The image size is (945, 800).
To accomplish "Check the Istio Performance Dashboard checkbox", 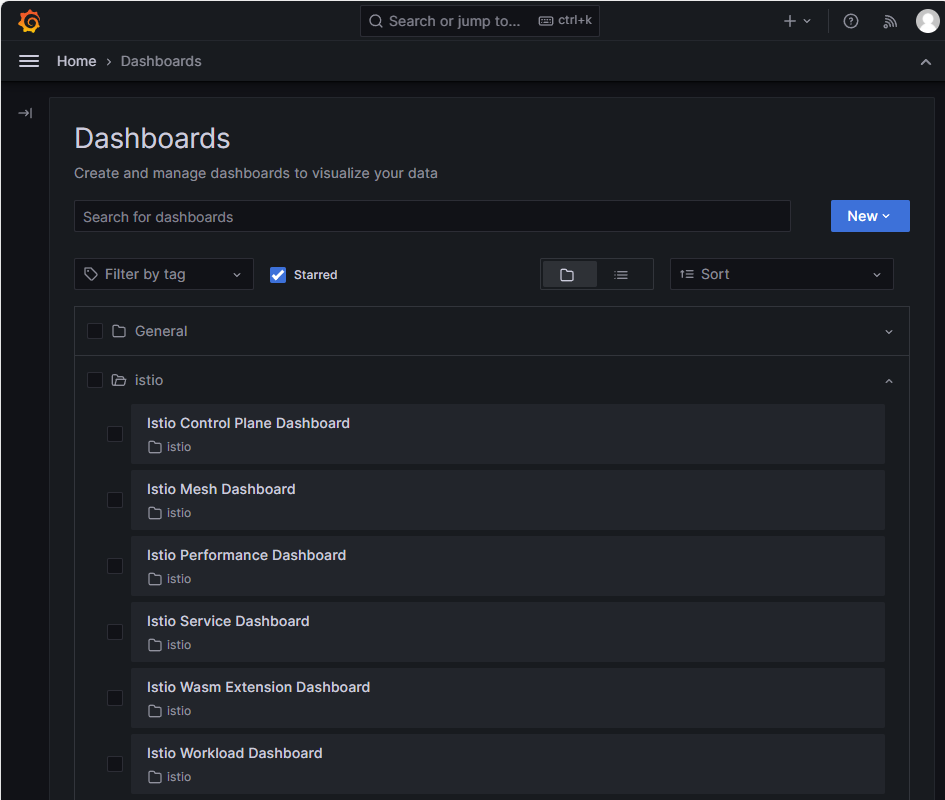I will [115, 566].
